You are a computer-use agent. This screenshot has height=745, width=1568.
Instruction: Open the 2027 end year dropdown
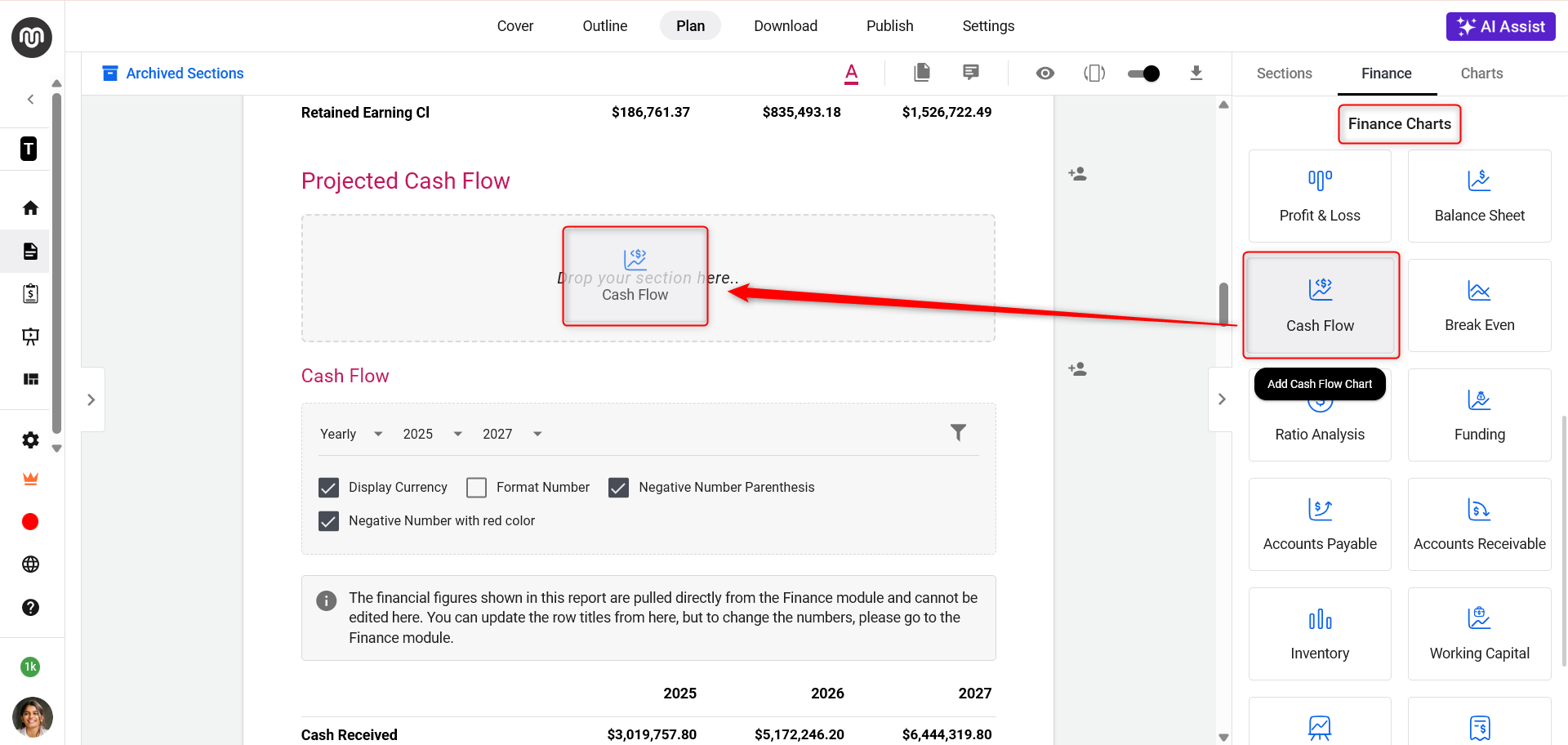point(512,434)
